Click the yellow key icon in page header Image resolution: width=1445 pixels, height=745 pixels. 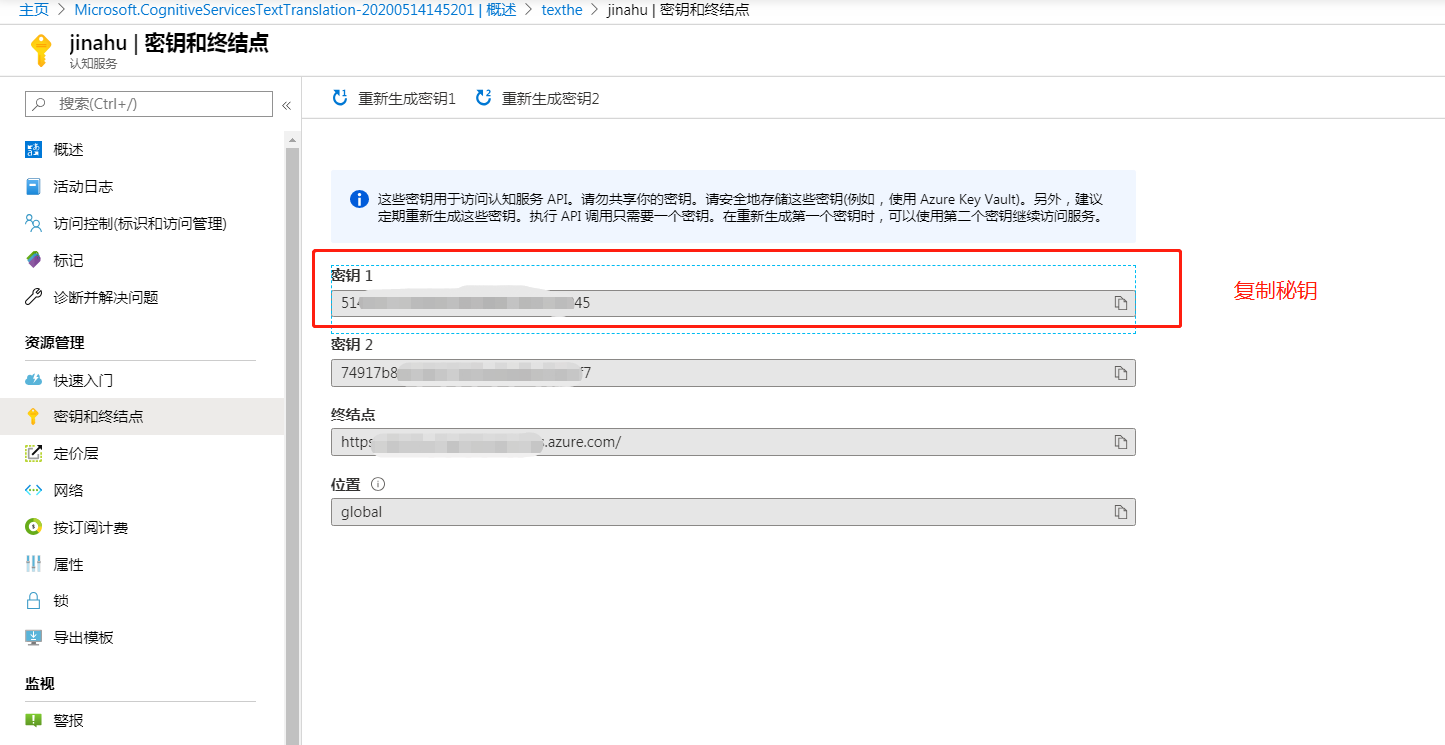pyautogui.click(x=41, y=50)
